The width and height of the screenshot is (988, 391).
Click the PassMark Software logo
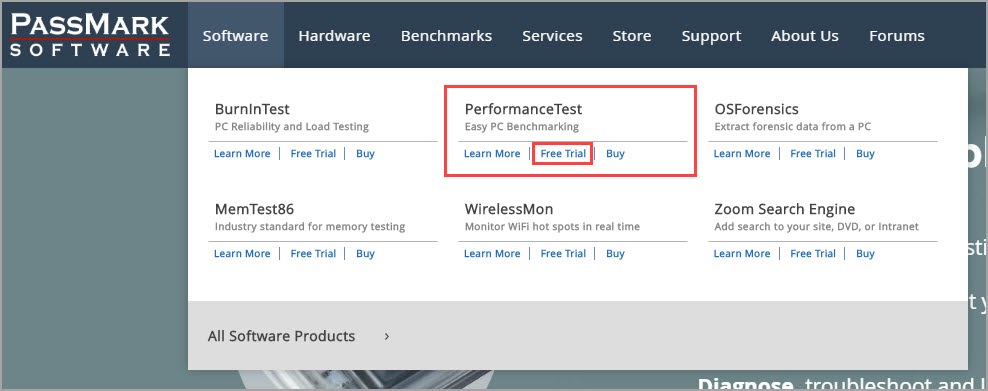click(x=90, y=36)
